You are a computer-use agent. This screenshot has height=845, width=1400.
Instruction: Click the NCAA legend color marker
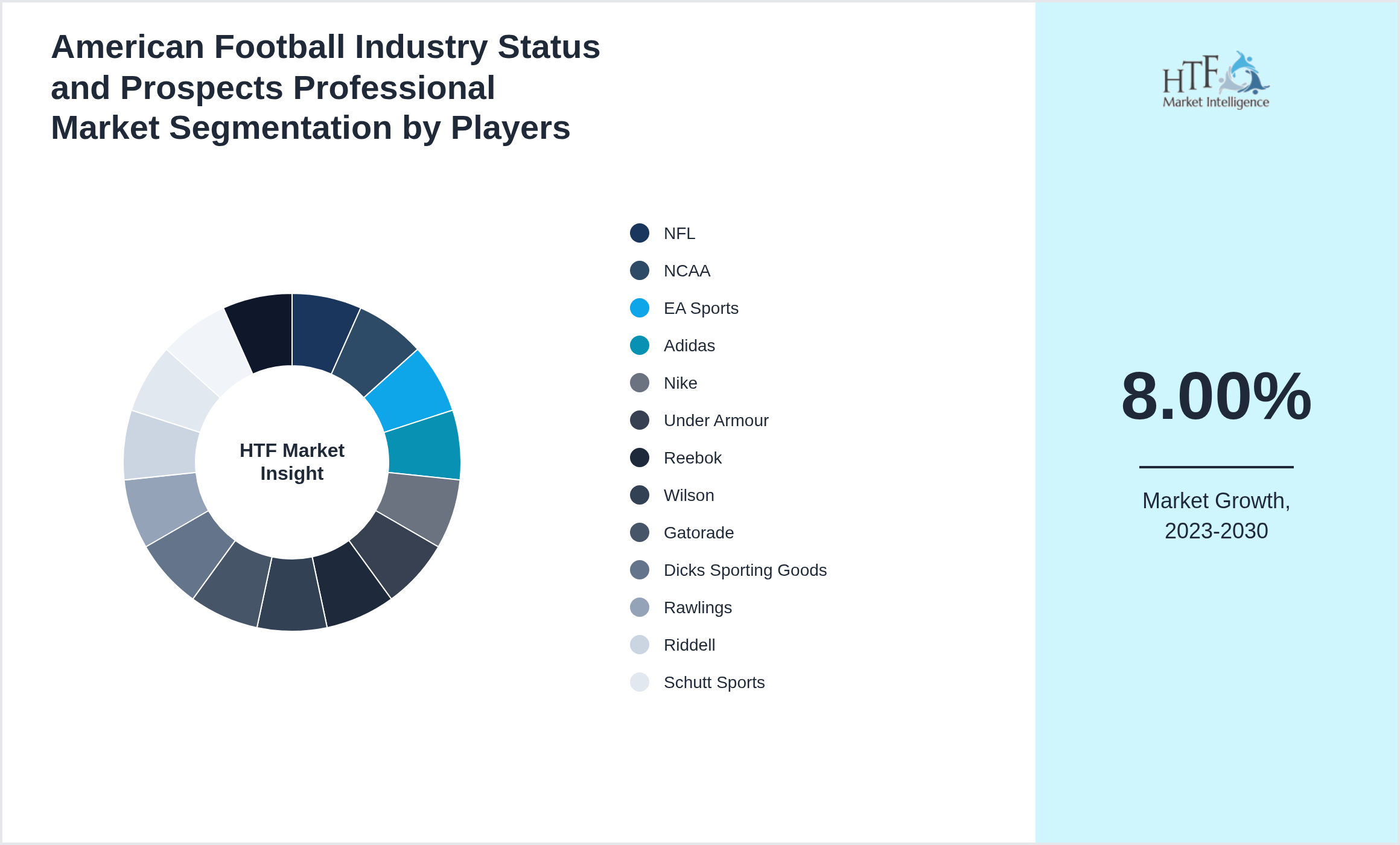tap(638, 271)
